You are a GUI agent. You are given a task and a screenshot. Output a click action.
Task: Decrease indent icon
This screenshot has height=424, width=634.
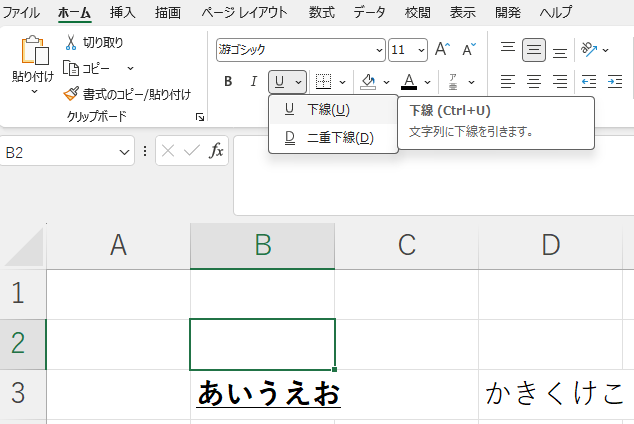point(589,82)
